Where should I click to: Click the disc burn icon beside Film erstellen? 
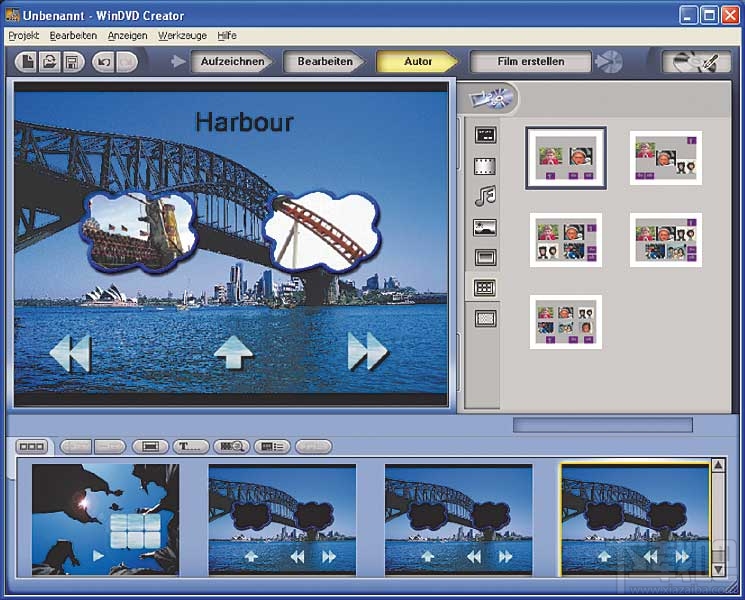point(609,62)
